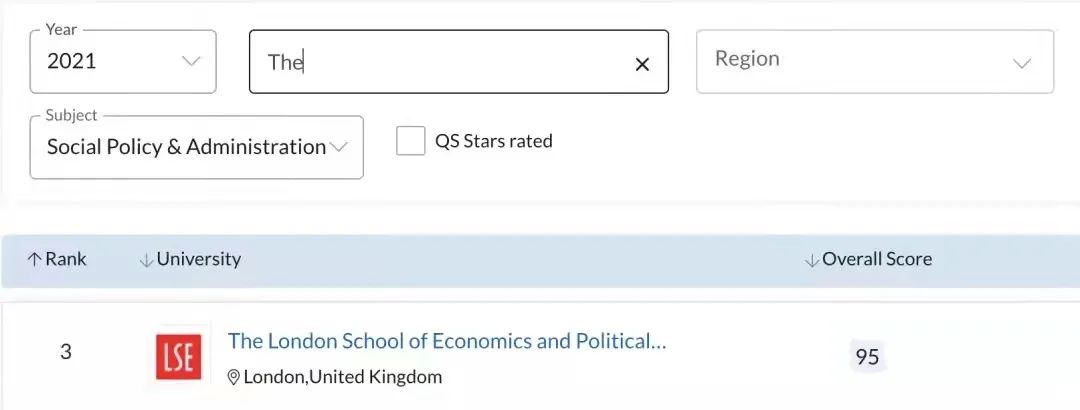Tick the QS Stars rated checkbox
This screenshot has height=410, width=1080.
click(x=410, y=141)
